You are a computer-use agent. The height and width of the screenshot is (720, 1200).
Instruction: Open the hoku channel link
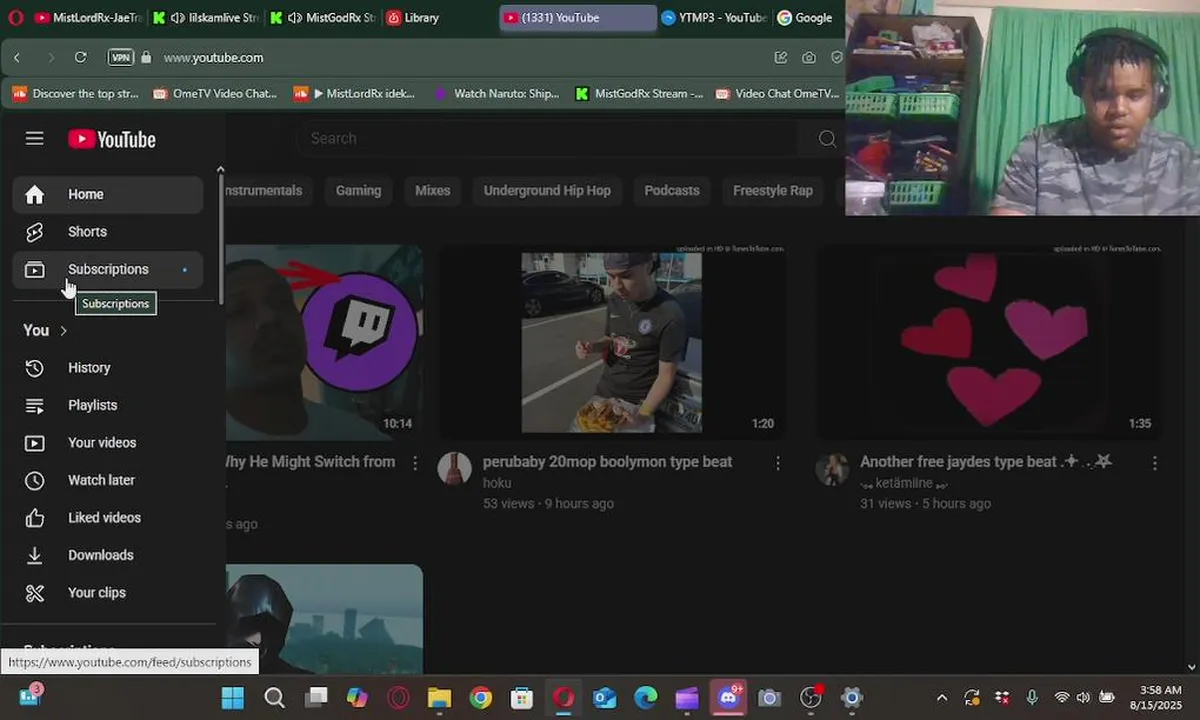497,483
